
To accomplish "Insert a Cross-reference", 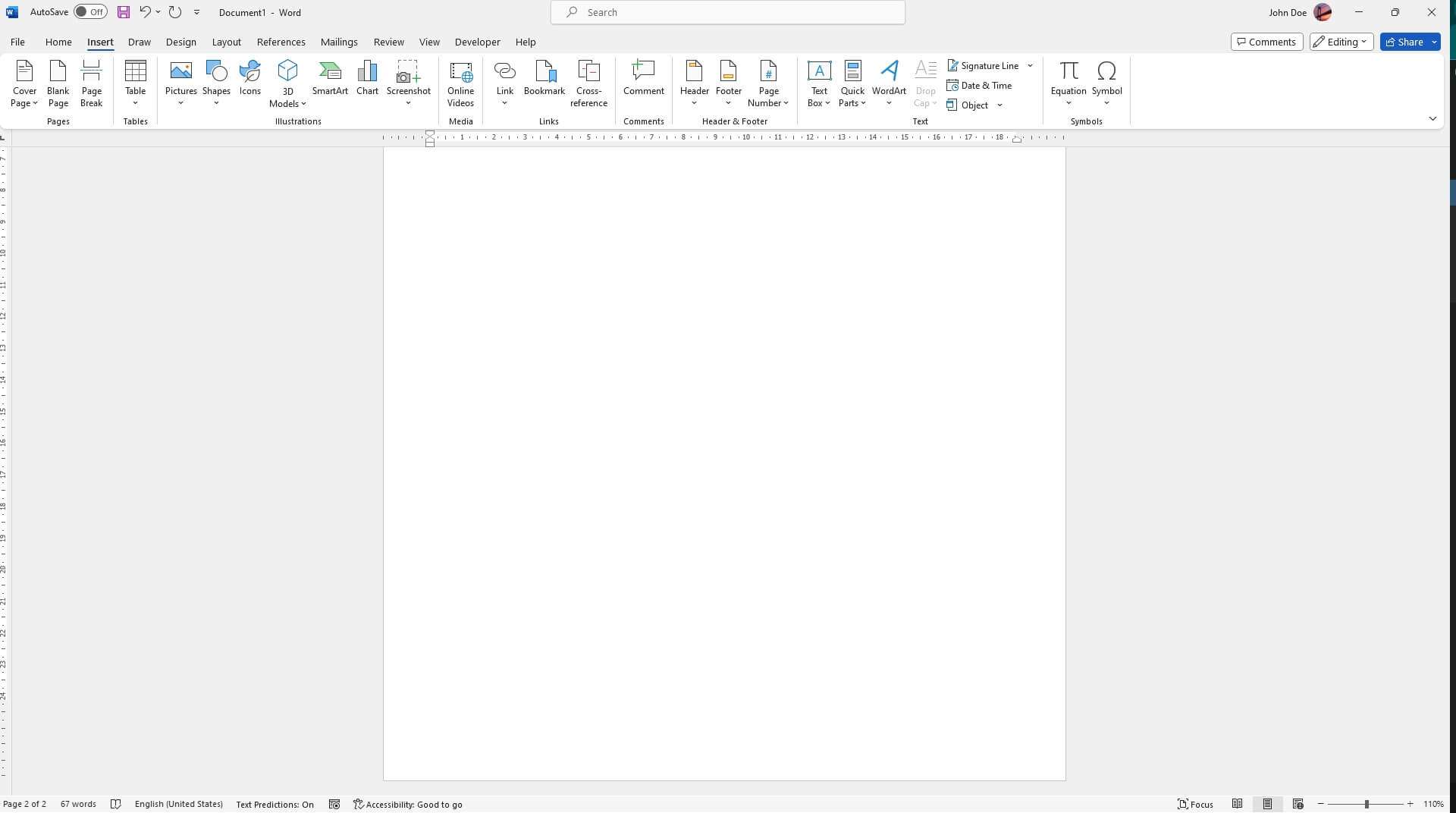I will pos(588,82).
